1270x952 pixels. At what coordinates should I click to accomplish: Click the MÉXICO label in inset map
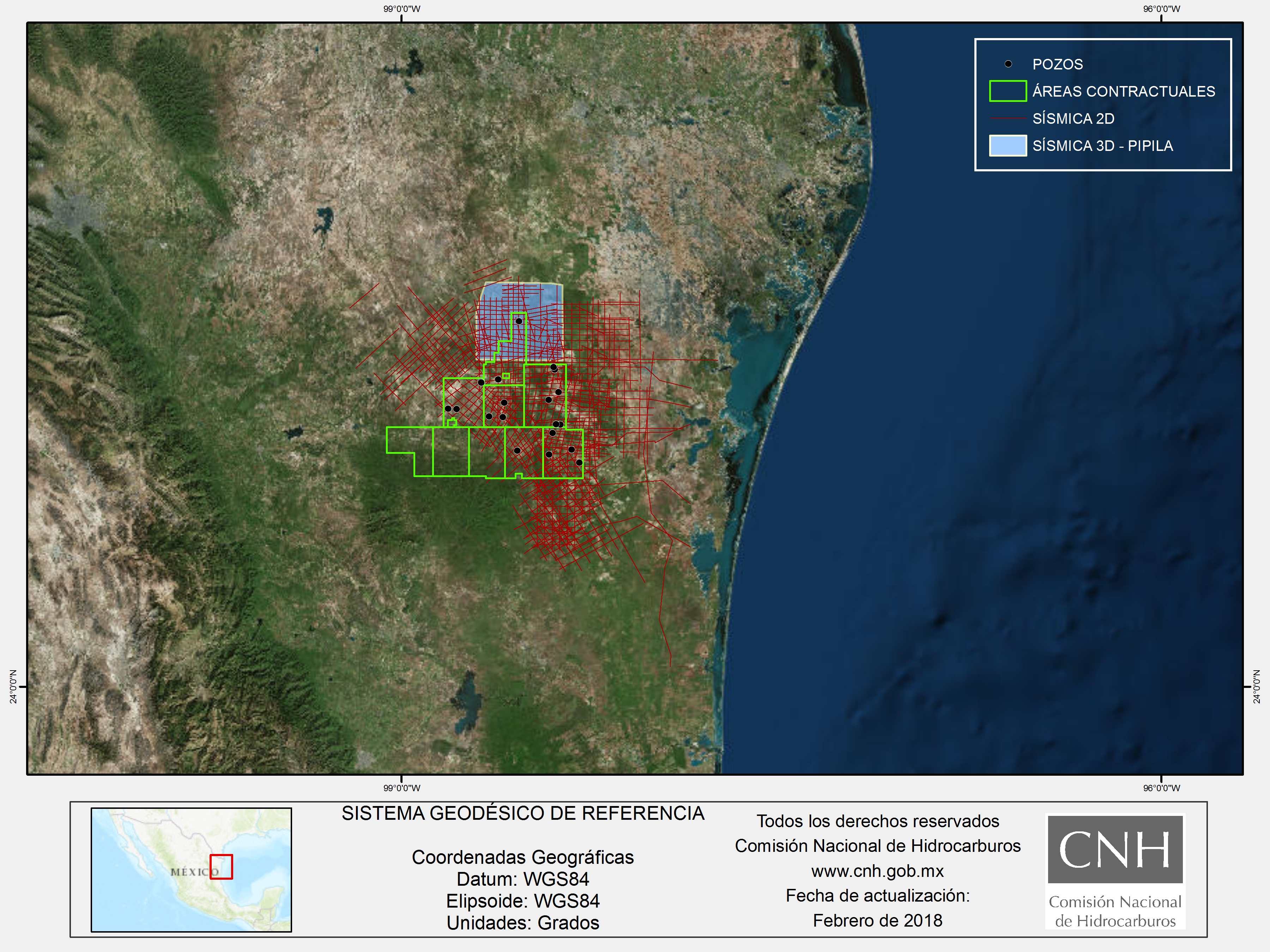click(x=194, y=872)
